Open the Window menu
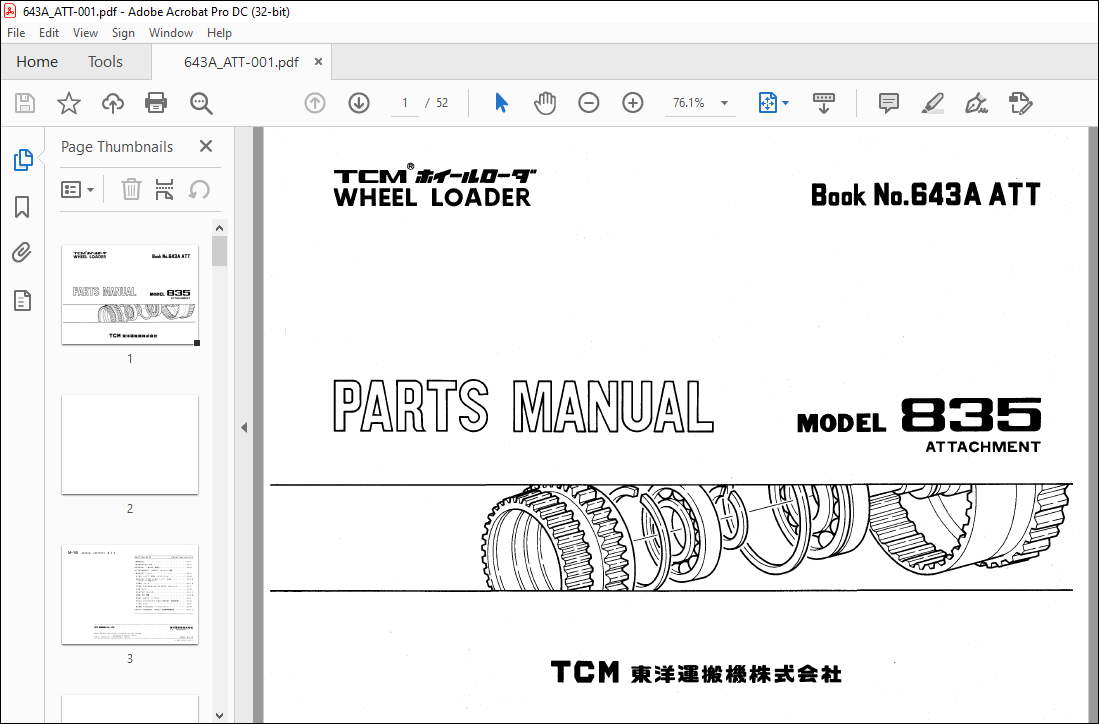The image size is (1099, 724). tap(170, 33)
